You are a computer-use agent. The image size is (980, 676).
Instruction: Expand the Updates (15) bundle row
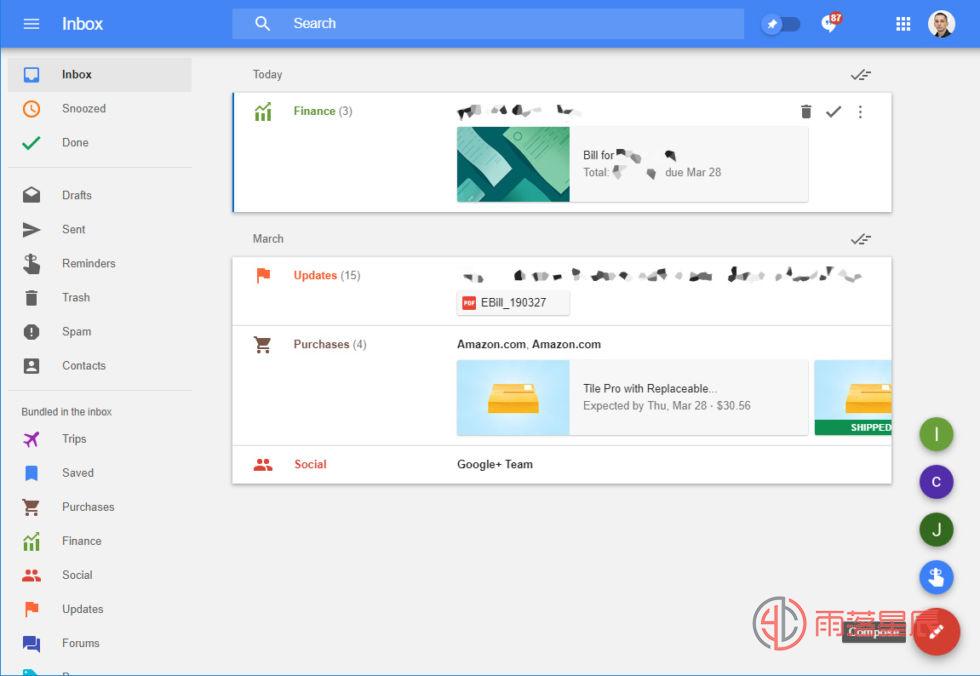(562, 291)
